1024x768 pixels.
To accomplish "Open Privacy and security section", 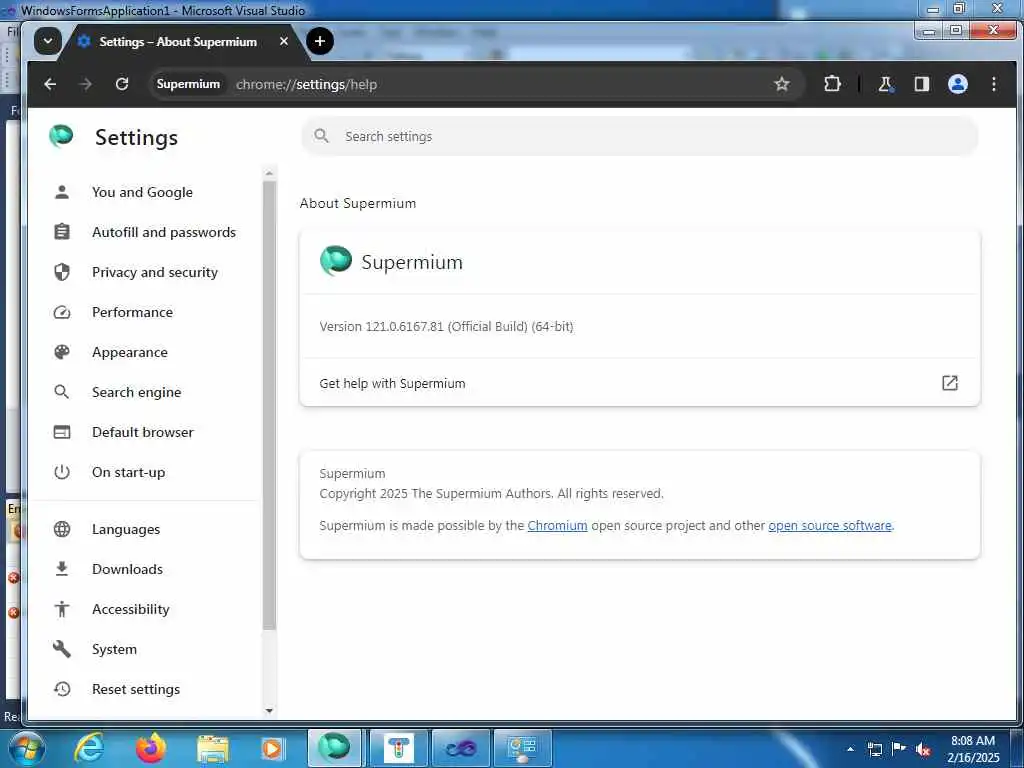I will point(155,272).
